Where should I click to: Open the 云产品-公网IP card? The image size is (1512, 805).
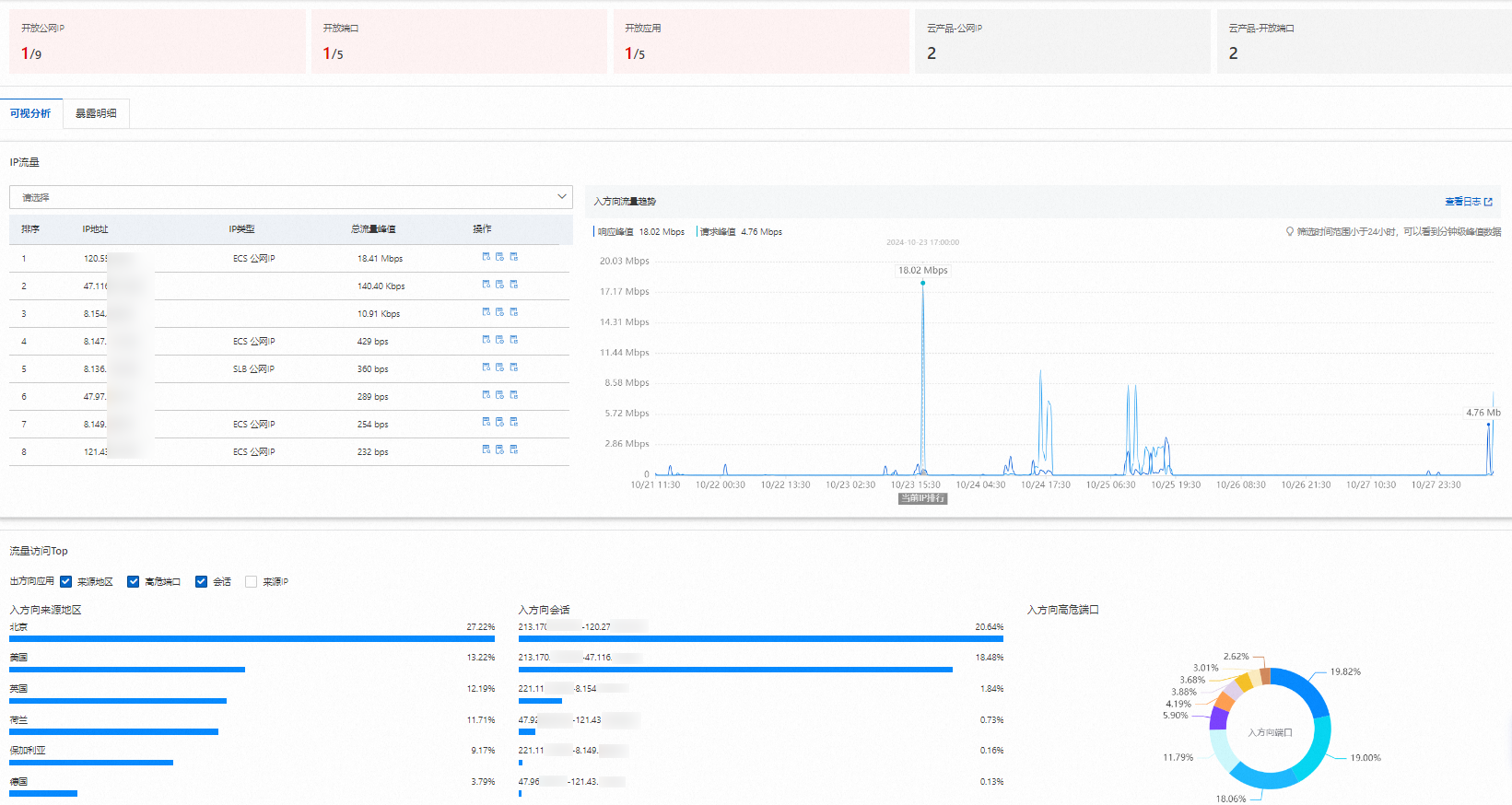pyautogui.click(x=1062, y=41)
